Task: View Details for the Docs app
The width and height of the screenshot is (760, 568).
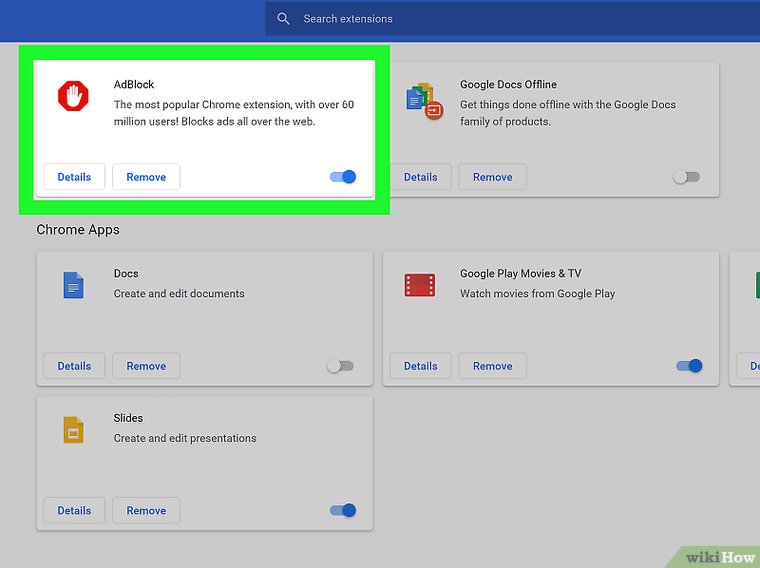Action: pos(74,366)
